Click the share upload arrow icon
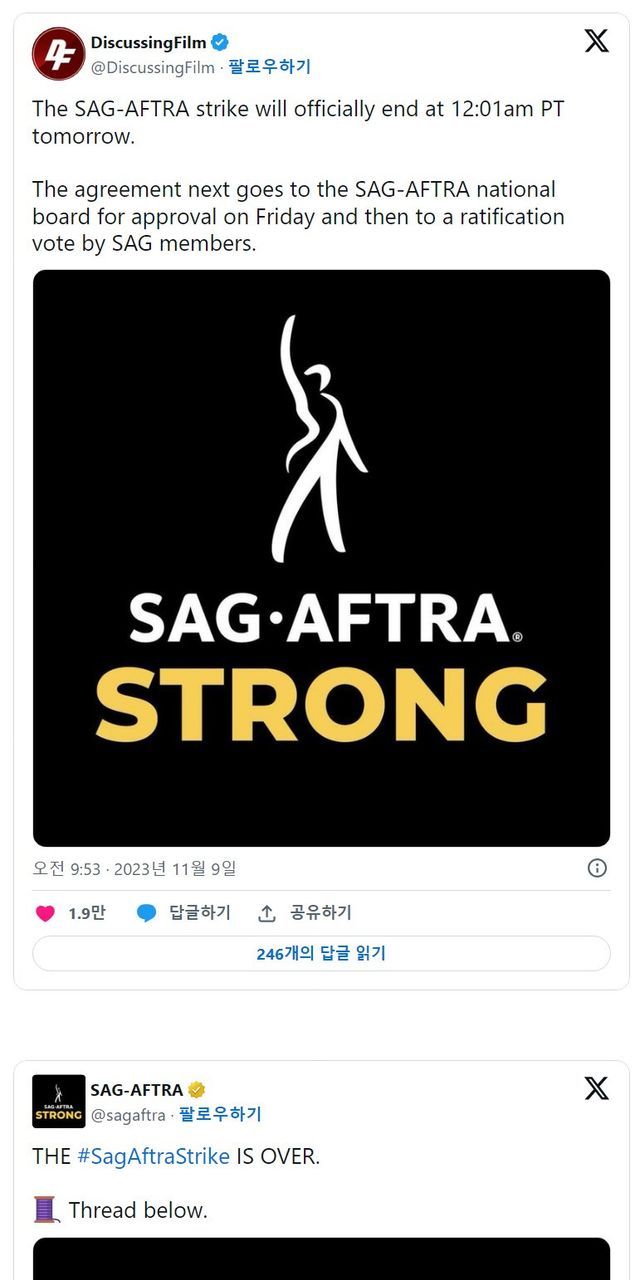 pyautogui.click(x=267, y=913)
